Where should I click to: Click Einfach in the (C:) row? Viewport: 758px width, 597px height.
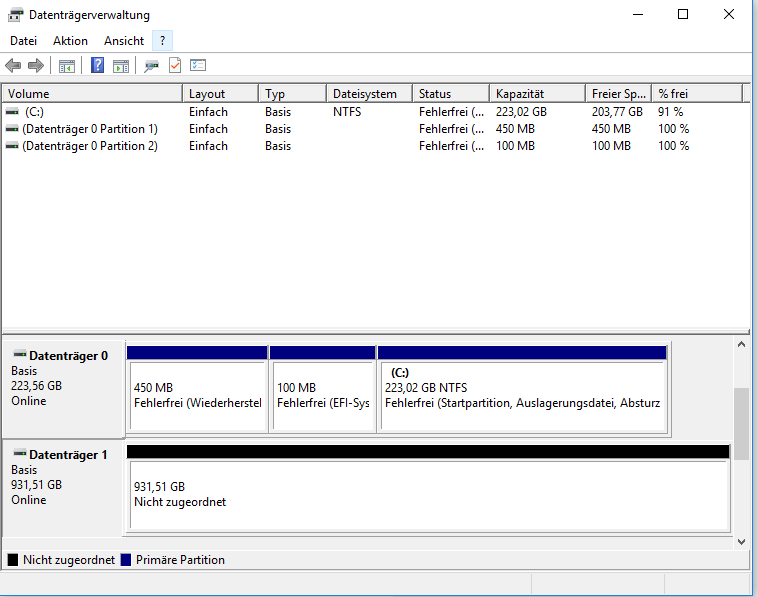pos(208,112)
